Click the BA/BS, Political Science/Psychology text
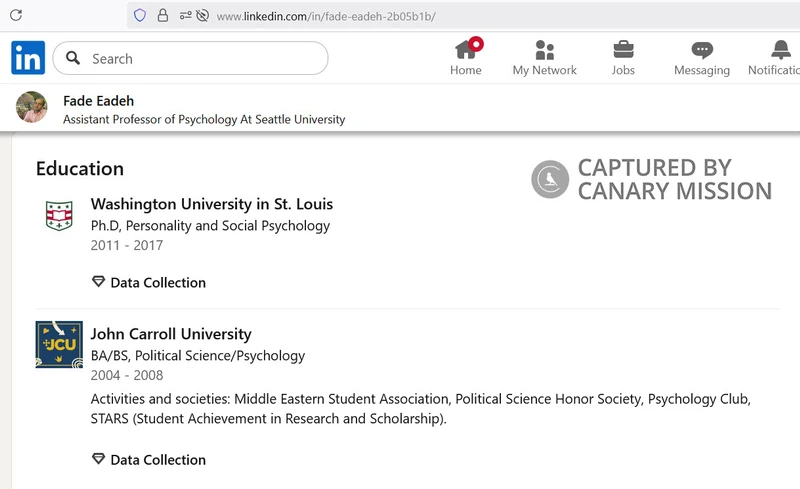800x489 pixels. pyautogui.click(x=198, y=355)
